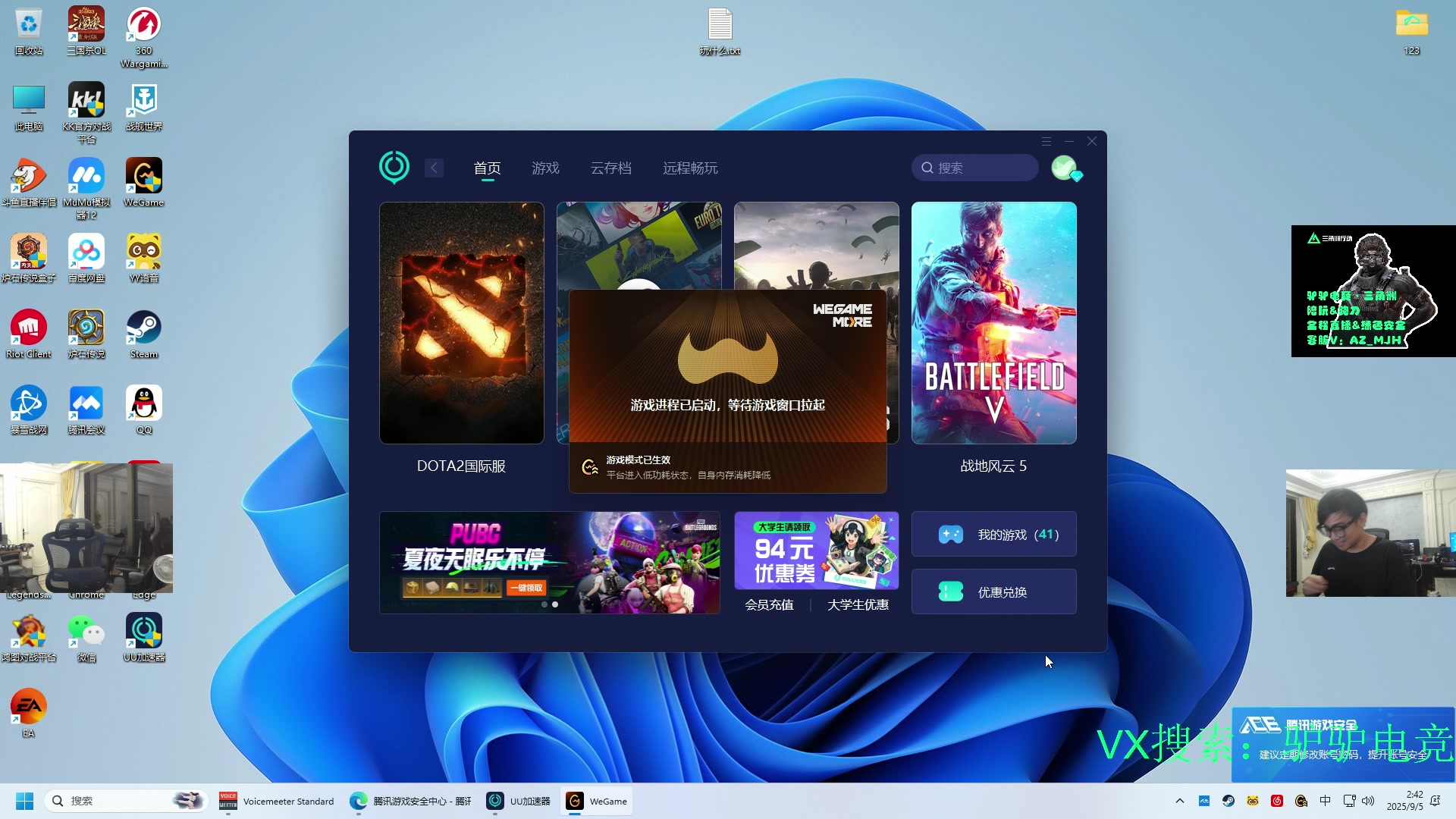Open the notification bell in taskbar
Viewport: 1456px width, 819px height.
[x=1435, y=801]
